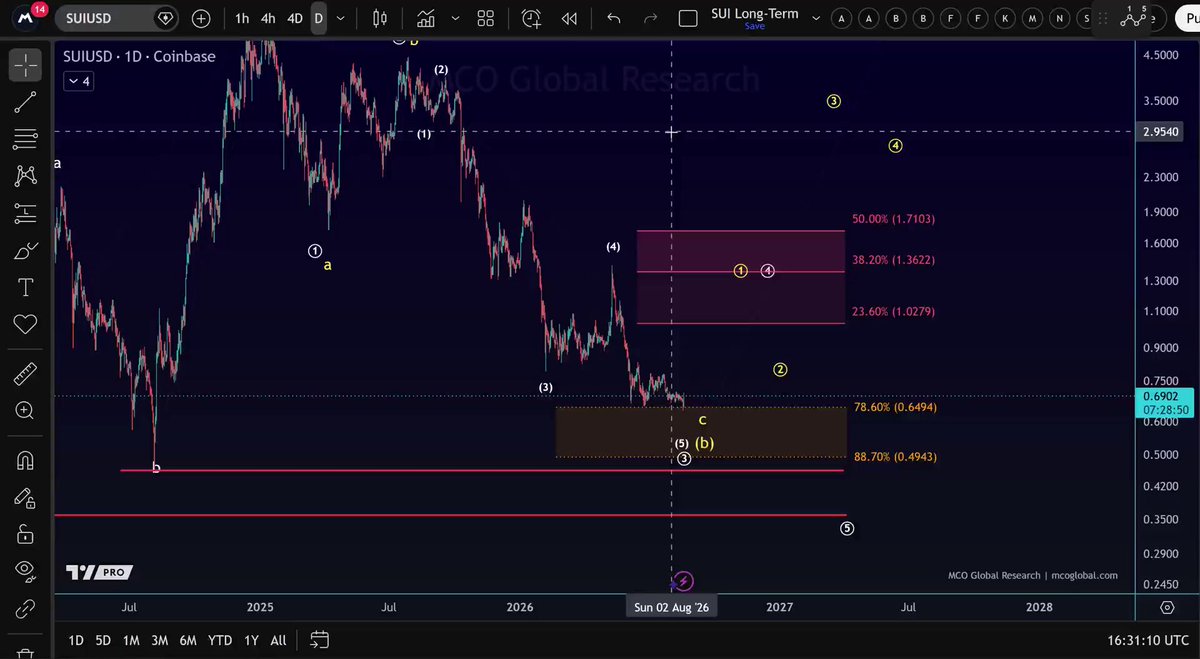The image size is (1200, 659).
Task: Start bar replay mode
Action: point(569,18)
